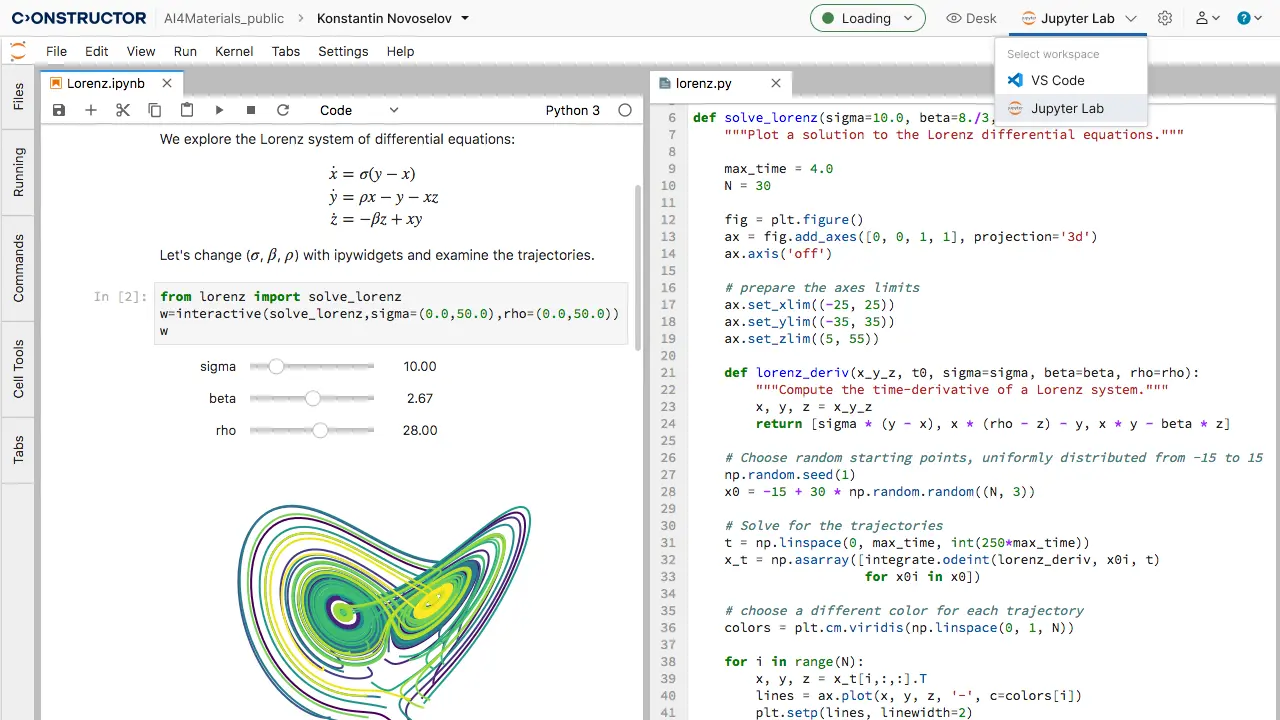Viewport: 1280px width, 720px height.
Task: Click the sigma slider handle
Action: click(276, 367)
